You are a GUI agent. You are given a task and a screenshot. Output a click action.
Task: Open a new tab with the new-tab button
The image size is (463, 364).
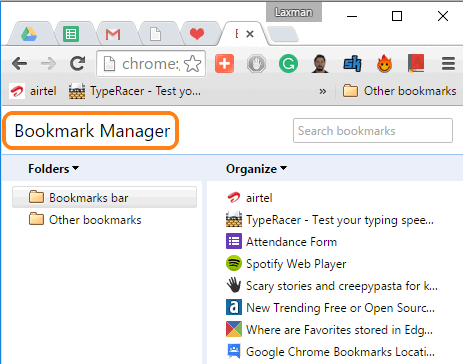pos(283,34)
